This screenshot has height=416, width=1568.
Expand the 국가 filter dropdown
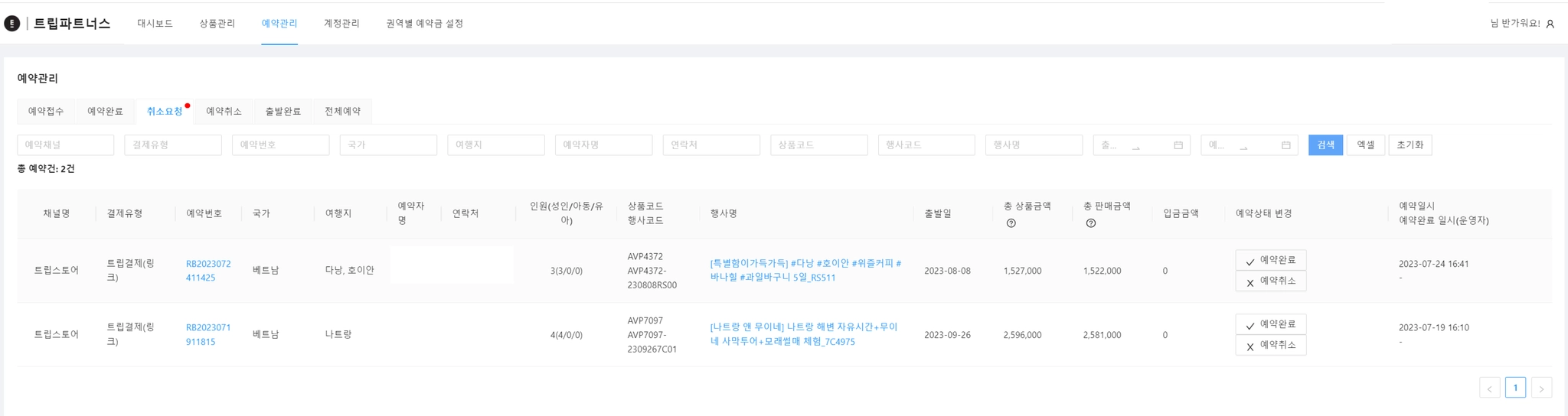tap(388, 145)
